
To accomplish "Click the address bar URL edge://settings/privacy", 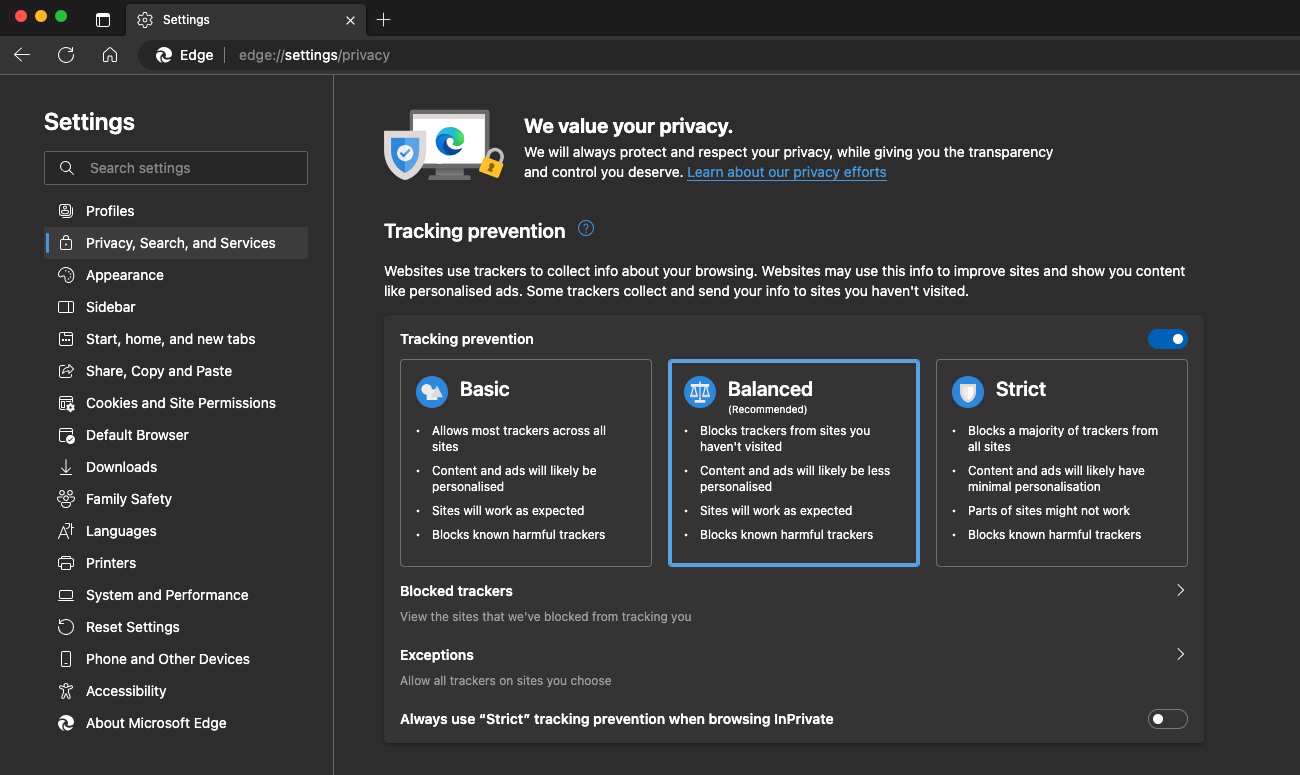I will point(314,55).
